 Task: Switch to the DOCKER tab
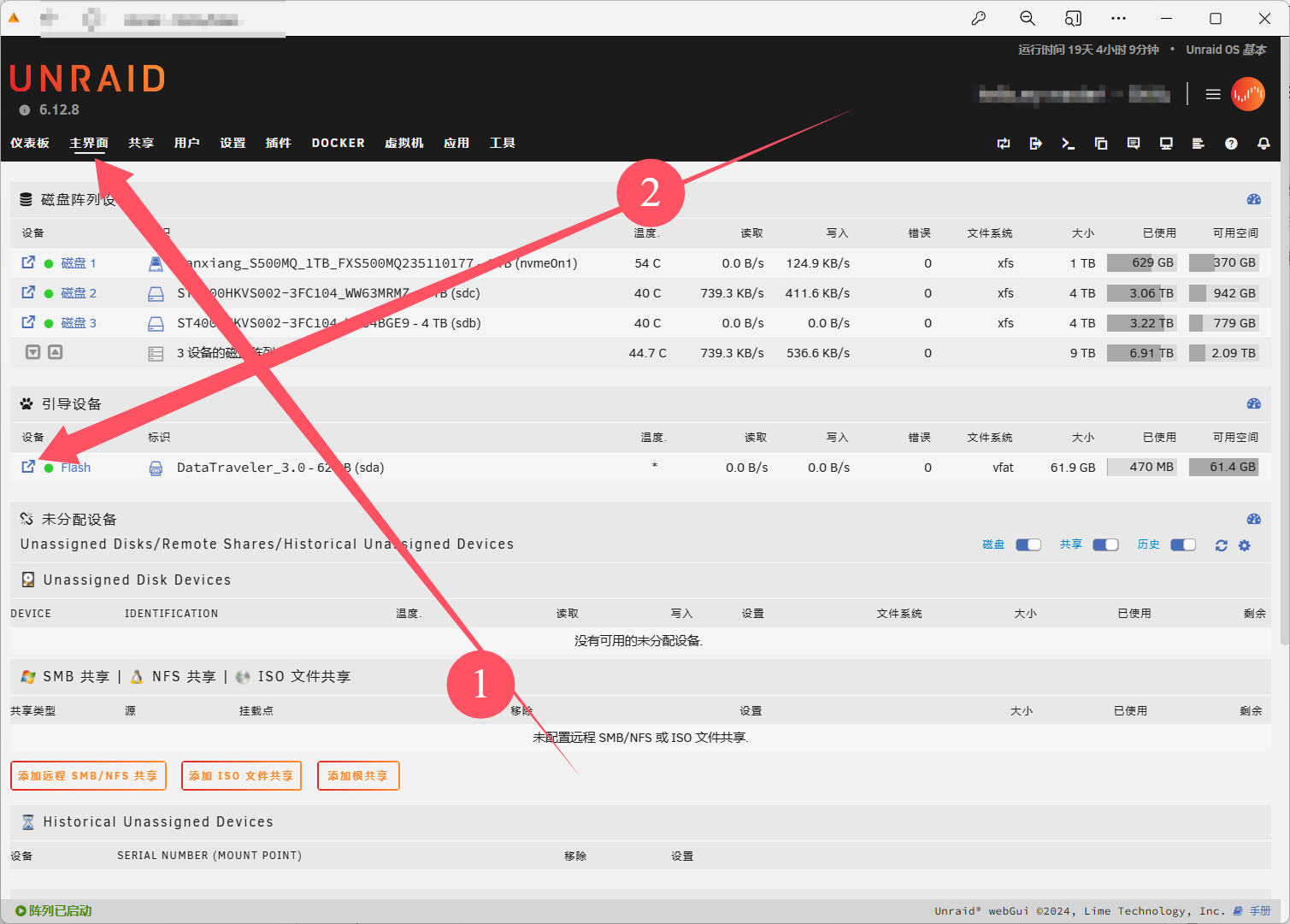[338, 143]
